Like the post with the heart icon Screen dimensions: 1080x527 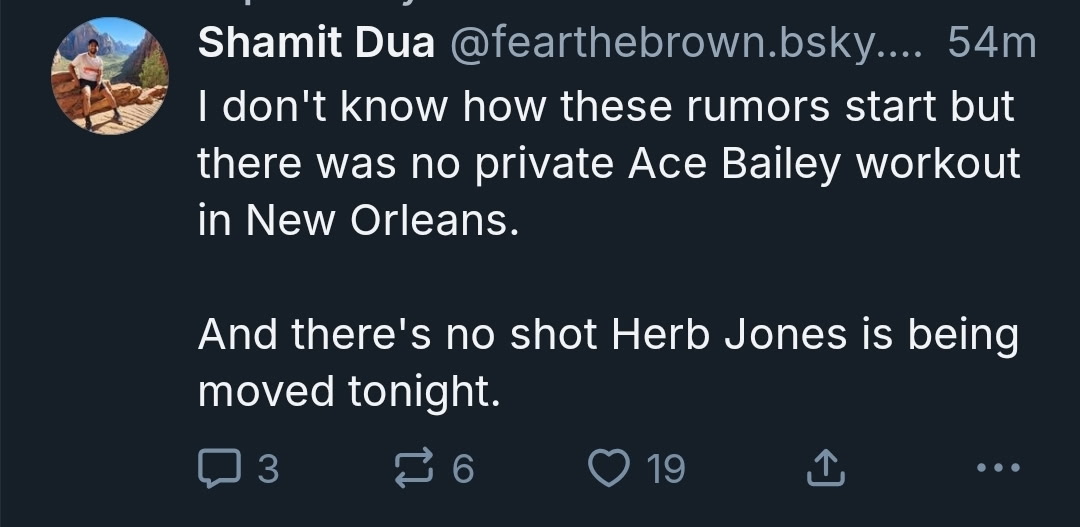[x=608, y=467]
